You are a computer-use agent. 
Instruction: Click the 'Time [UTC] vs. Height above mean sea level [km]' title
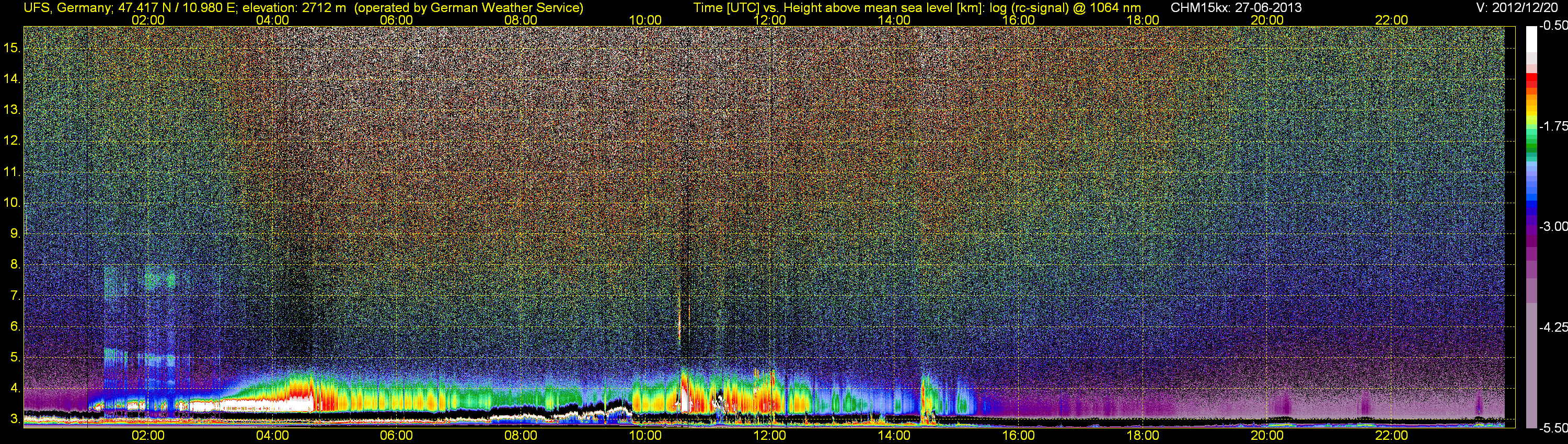point(839,7)
